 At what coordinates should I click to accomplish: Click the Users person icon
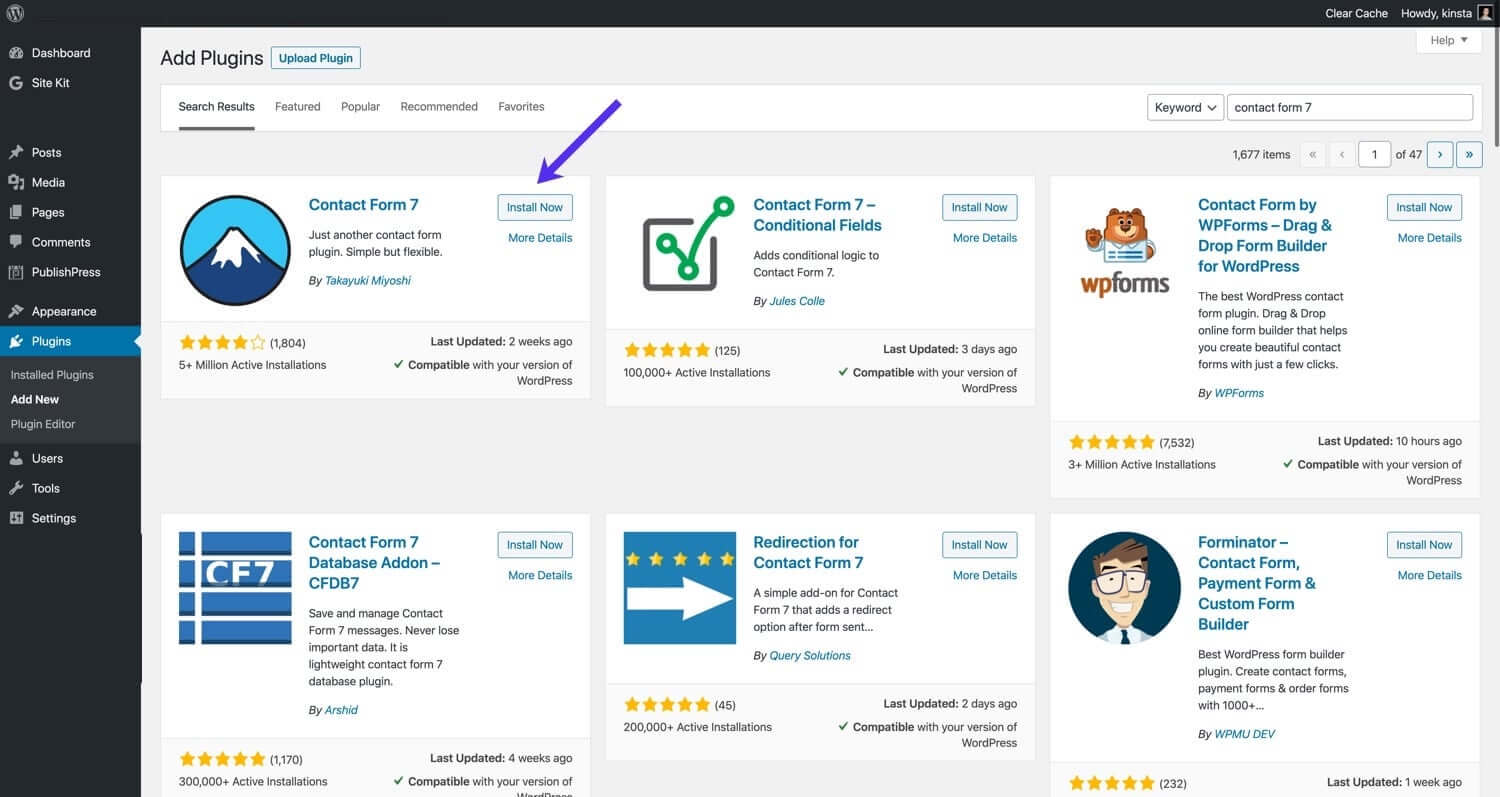tap(16, 459)
